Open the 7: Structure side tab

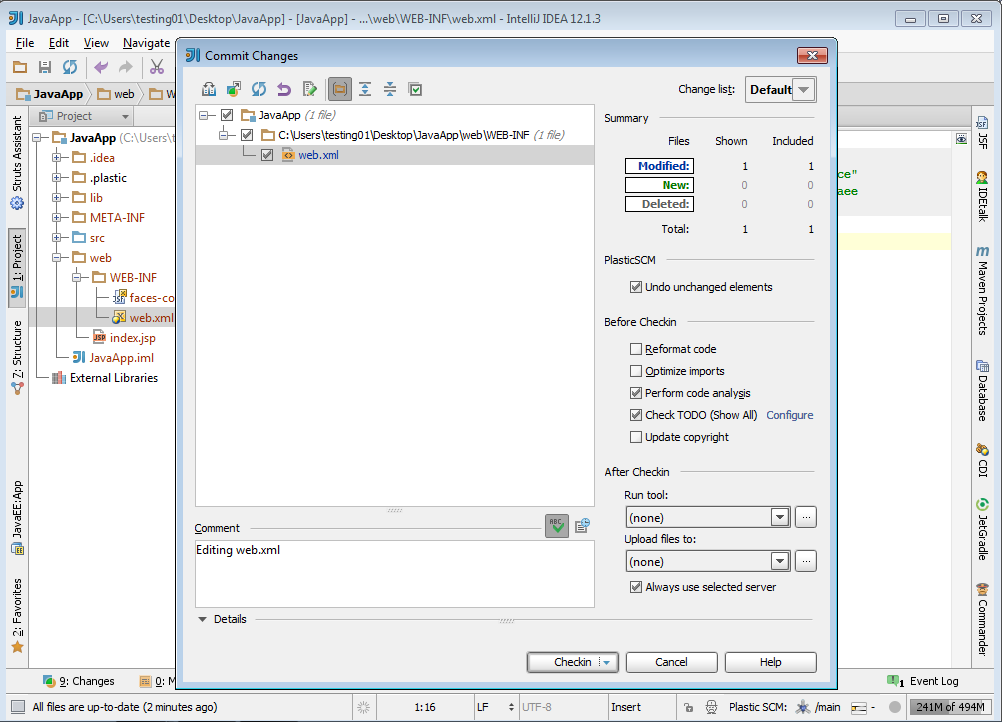coord(17,357)
